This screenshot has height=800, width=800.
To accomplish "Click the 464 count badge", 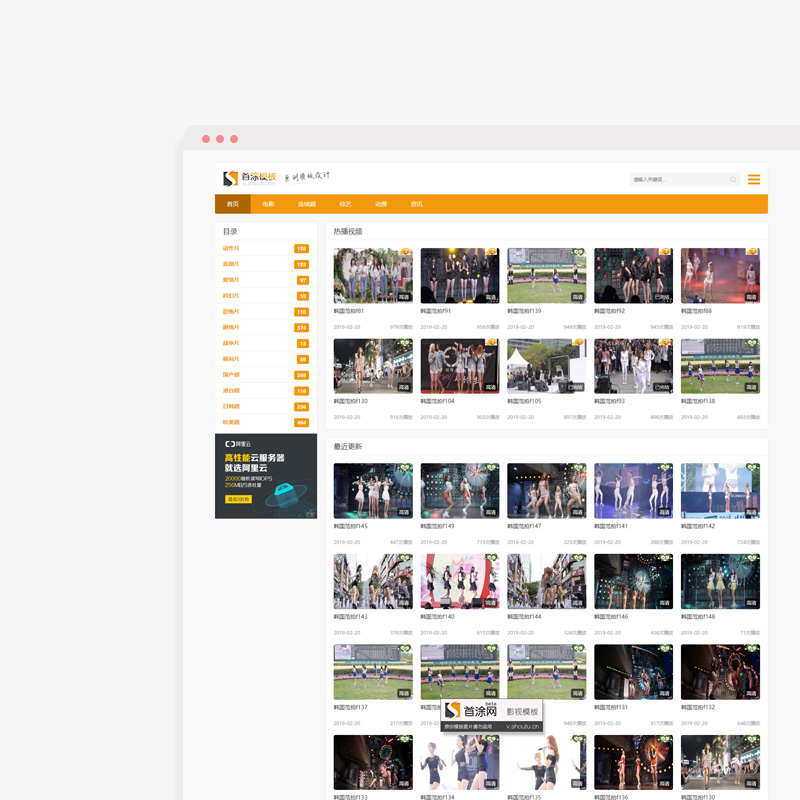I will pos(302,422).
